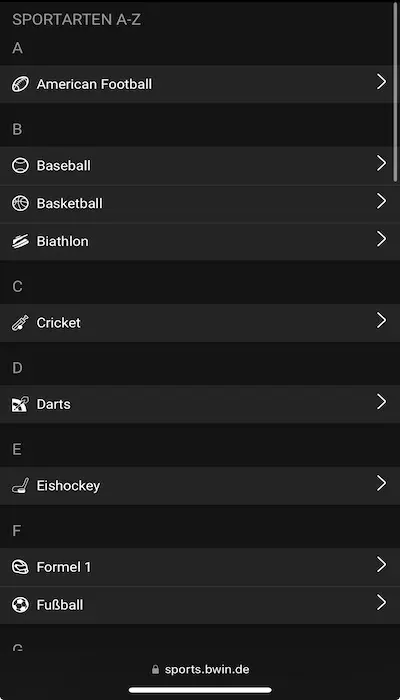Tap the Fußball soccer ball icon

(x=20, y=605)
